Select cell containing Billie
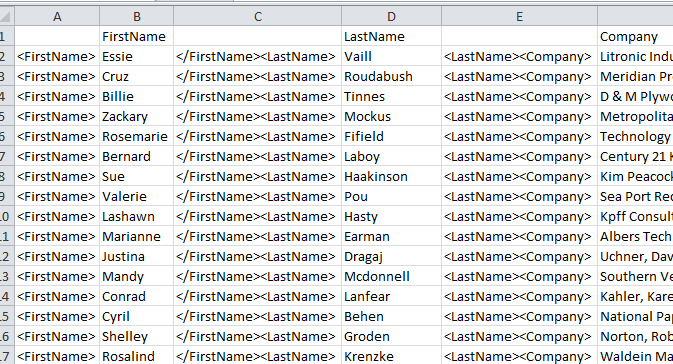 pyautogui.click(x=136, y=96)
